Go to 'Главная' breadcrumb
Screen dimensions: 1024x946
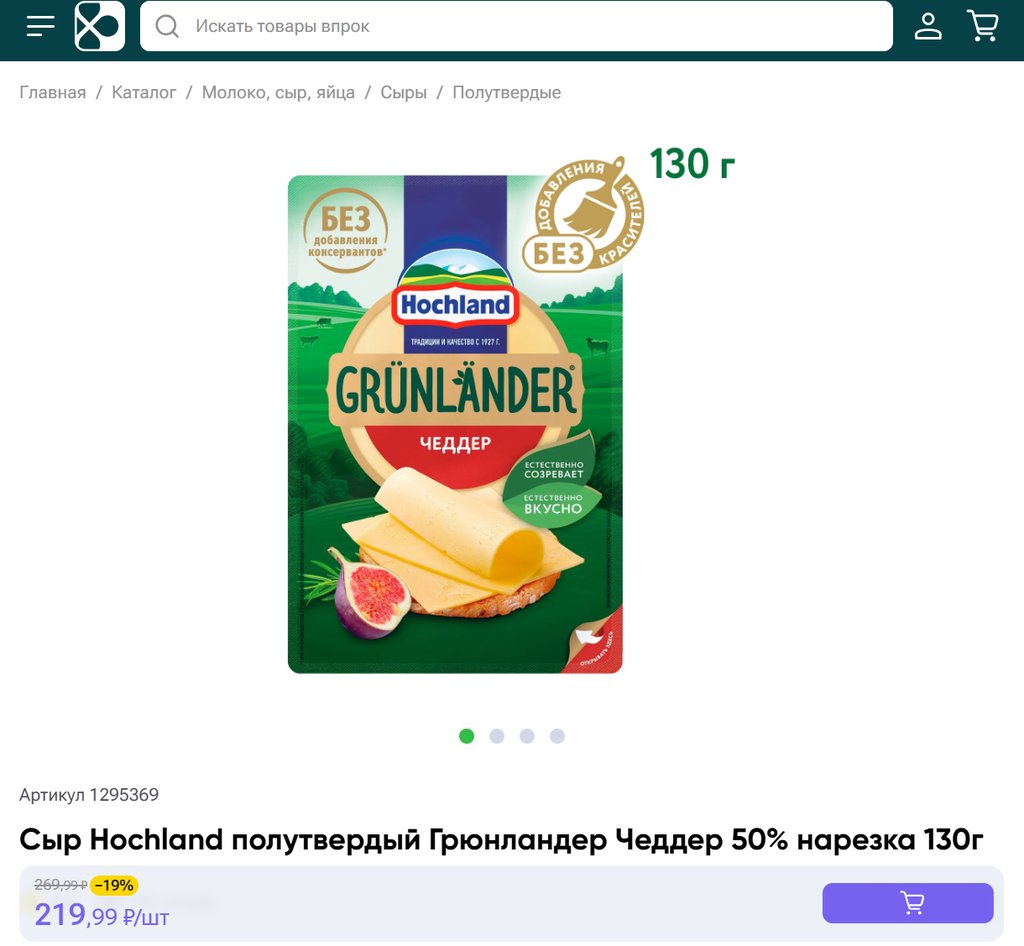53,93
